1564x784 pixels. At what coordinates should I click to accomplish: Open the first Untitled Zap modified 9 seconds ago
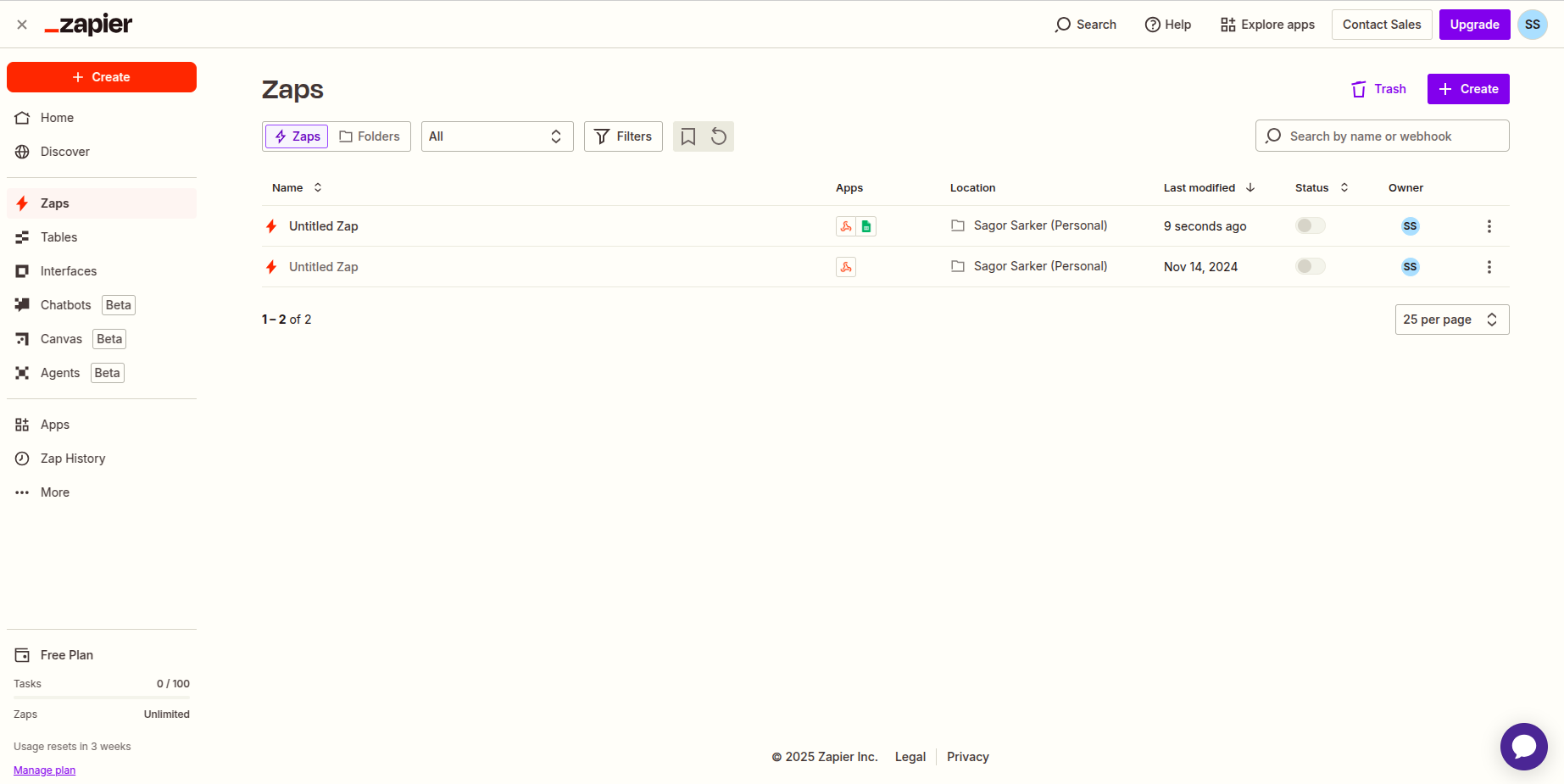coord(323,226)
